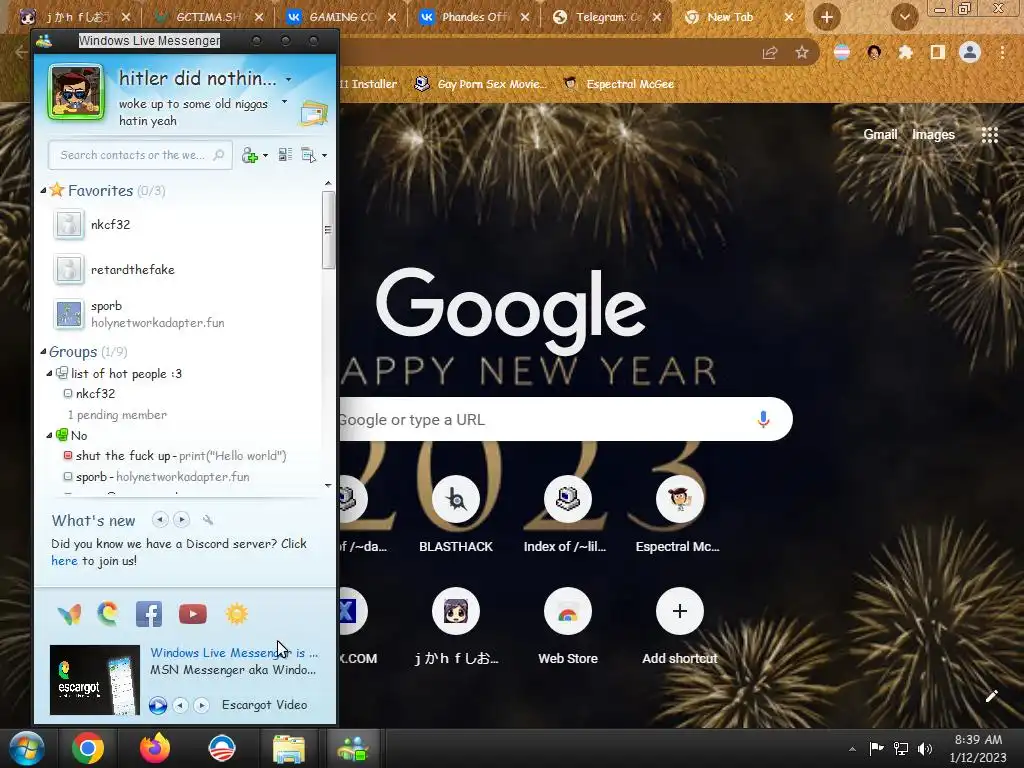Open Chrome's side panel icon
The image size is (1024, 768).
pos(938,52)
